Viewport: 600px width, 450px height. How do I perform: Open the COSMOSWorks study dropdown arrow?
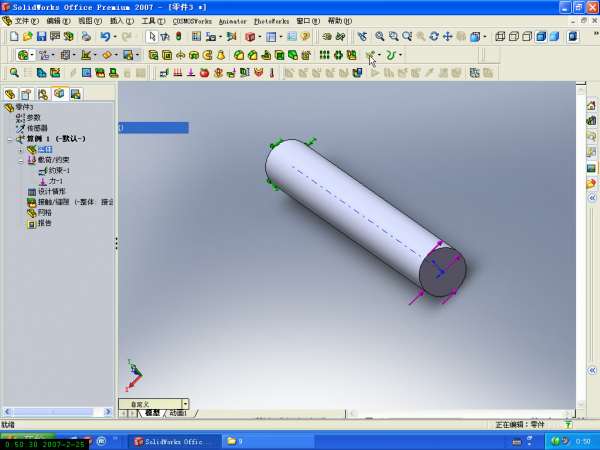click(x=32, y=55)
